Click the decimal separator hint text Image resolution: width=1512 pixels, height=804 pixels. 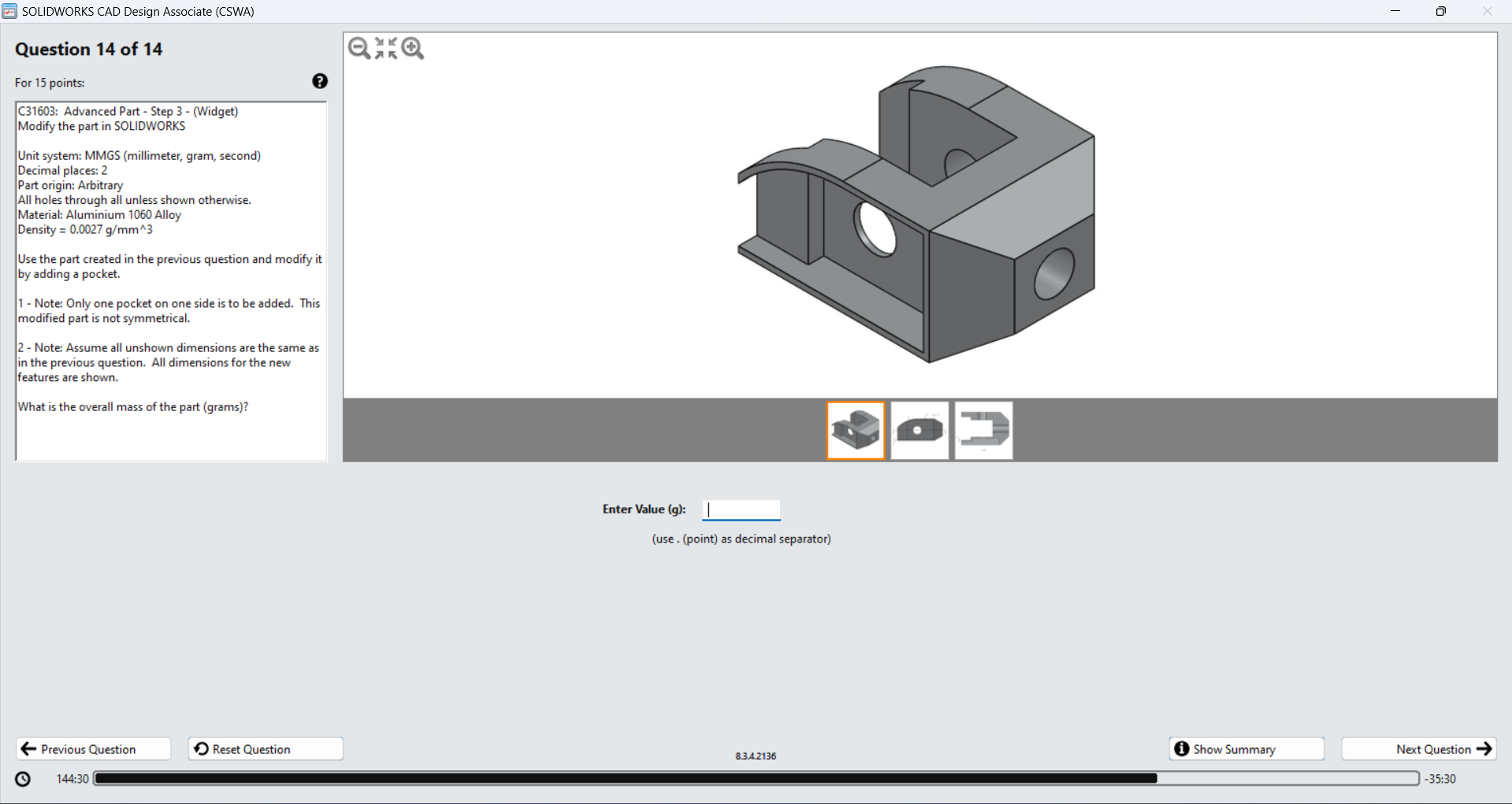pos(741,539)
